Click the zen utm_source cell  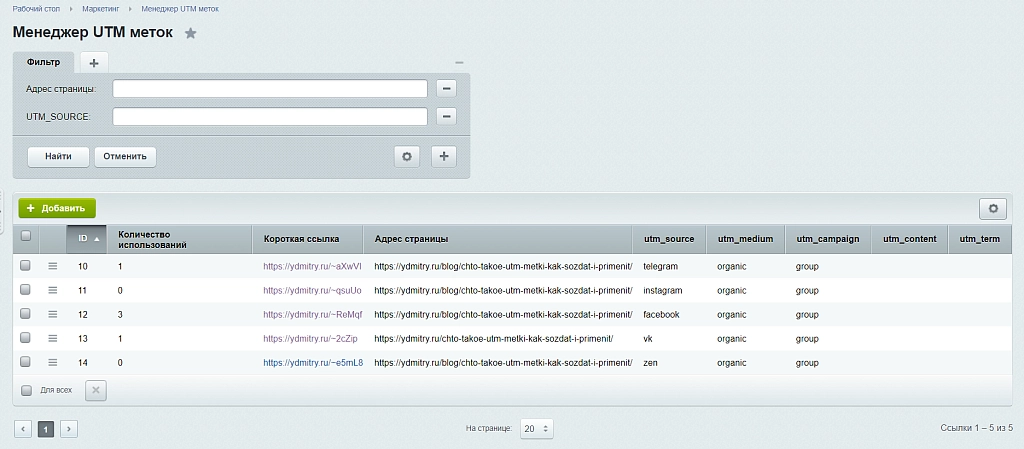tap(650, 362)
